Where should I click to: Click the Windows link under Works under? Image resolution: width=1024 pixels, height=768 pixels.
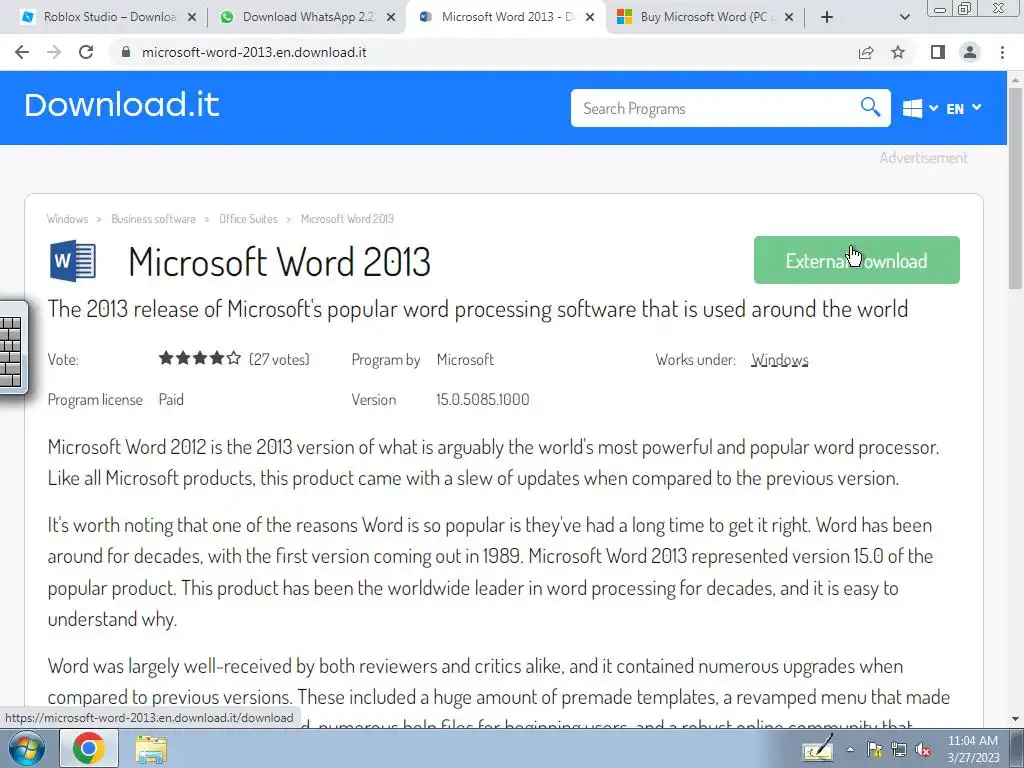point(780,360)
